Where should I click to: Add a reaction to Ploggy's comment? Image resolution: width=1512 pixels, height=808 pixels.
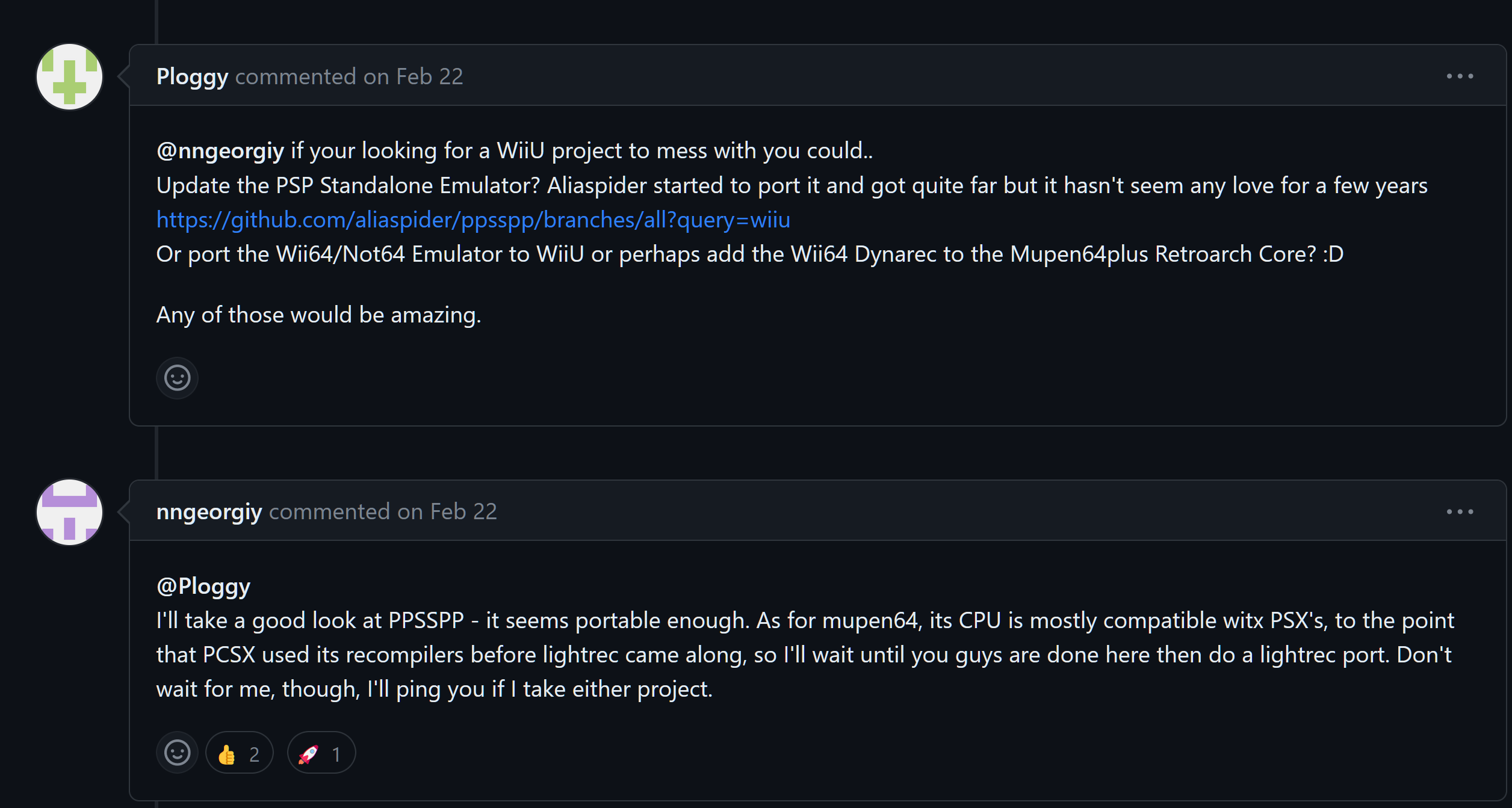(x=177, y=378)
